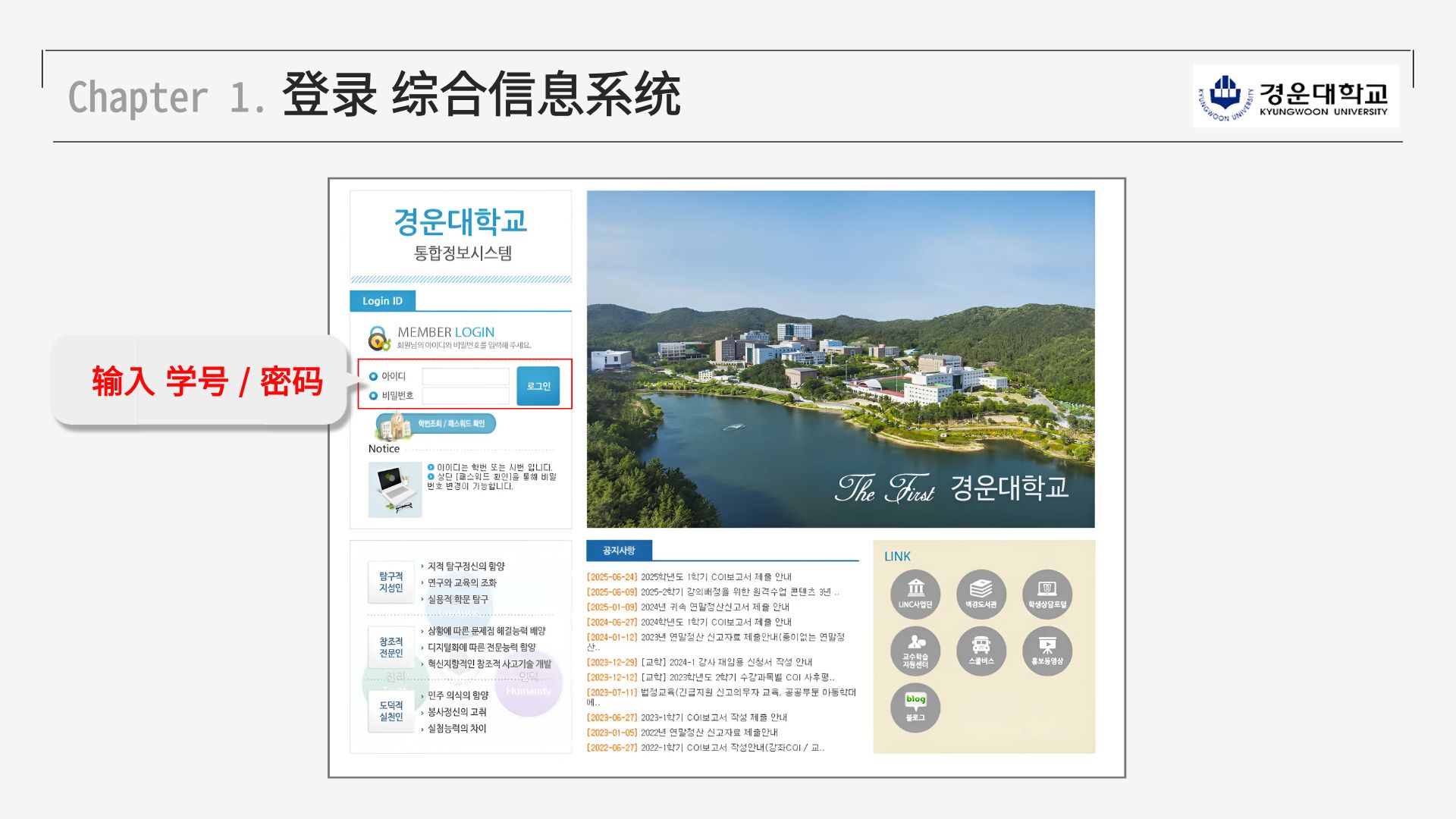Screen dimensions: 1456x819
Task: Focus the 아이디 ID input field
Action: coord(466,376)
